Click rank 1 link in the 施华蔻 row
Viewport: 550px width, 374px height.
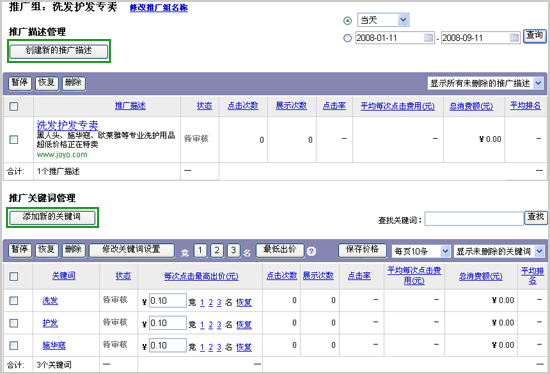click(202, 347)
